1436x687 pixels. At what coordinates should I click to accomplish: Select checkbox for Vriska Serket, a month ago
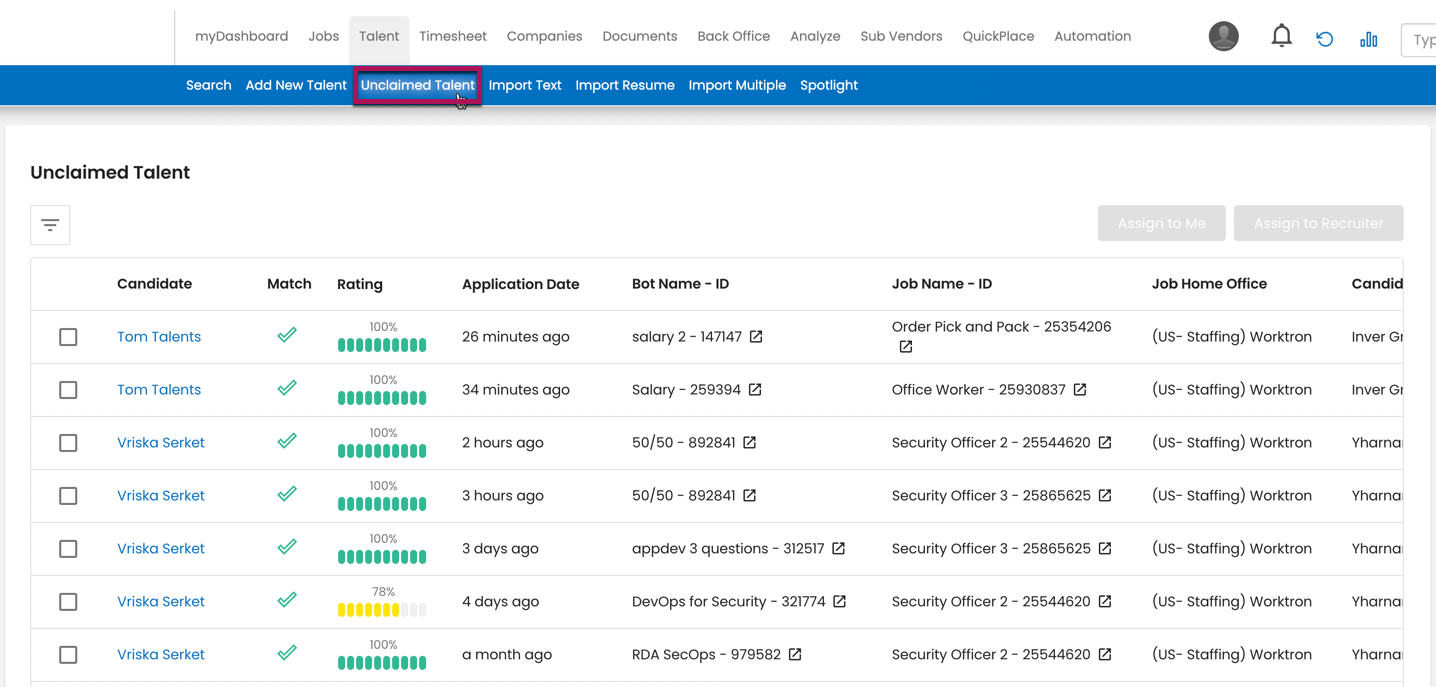point(68,655)
